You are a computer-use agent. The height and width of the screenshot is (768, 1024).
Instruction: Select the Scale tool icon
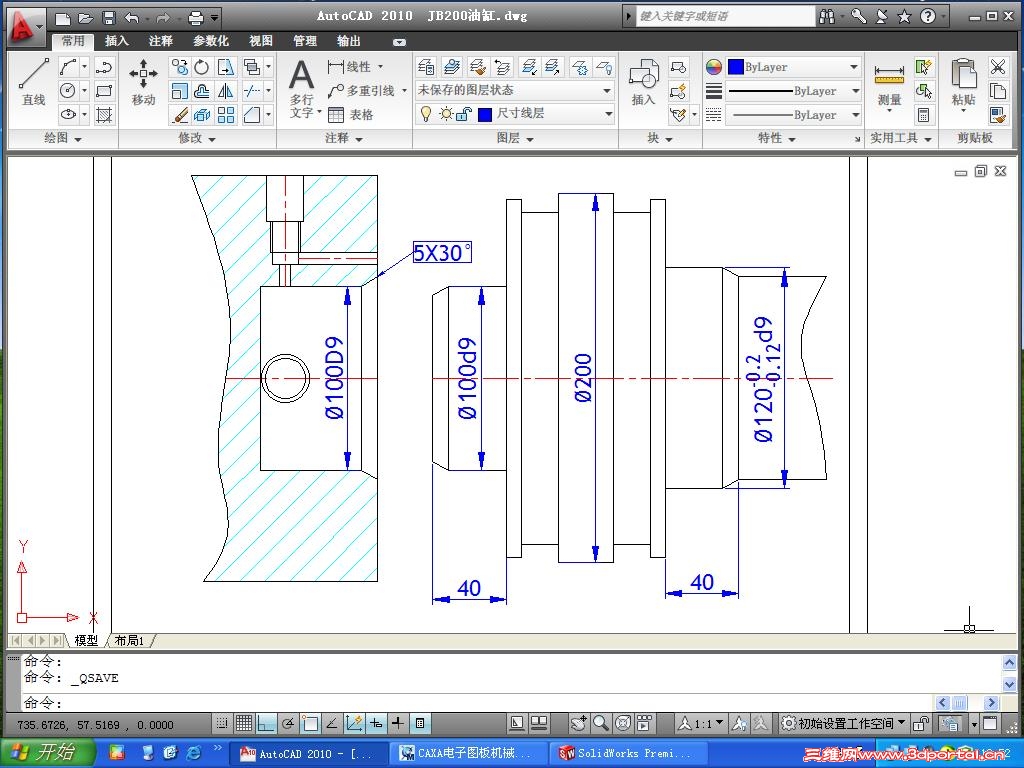(x=179, y=91)
